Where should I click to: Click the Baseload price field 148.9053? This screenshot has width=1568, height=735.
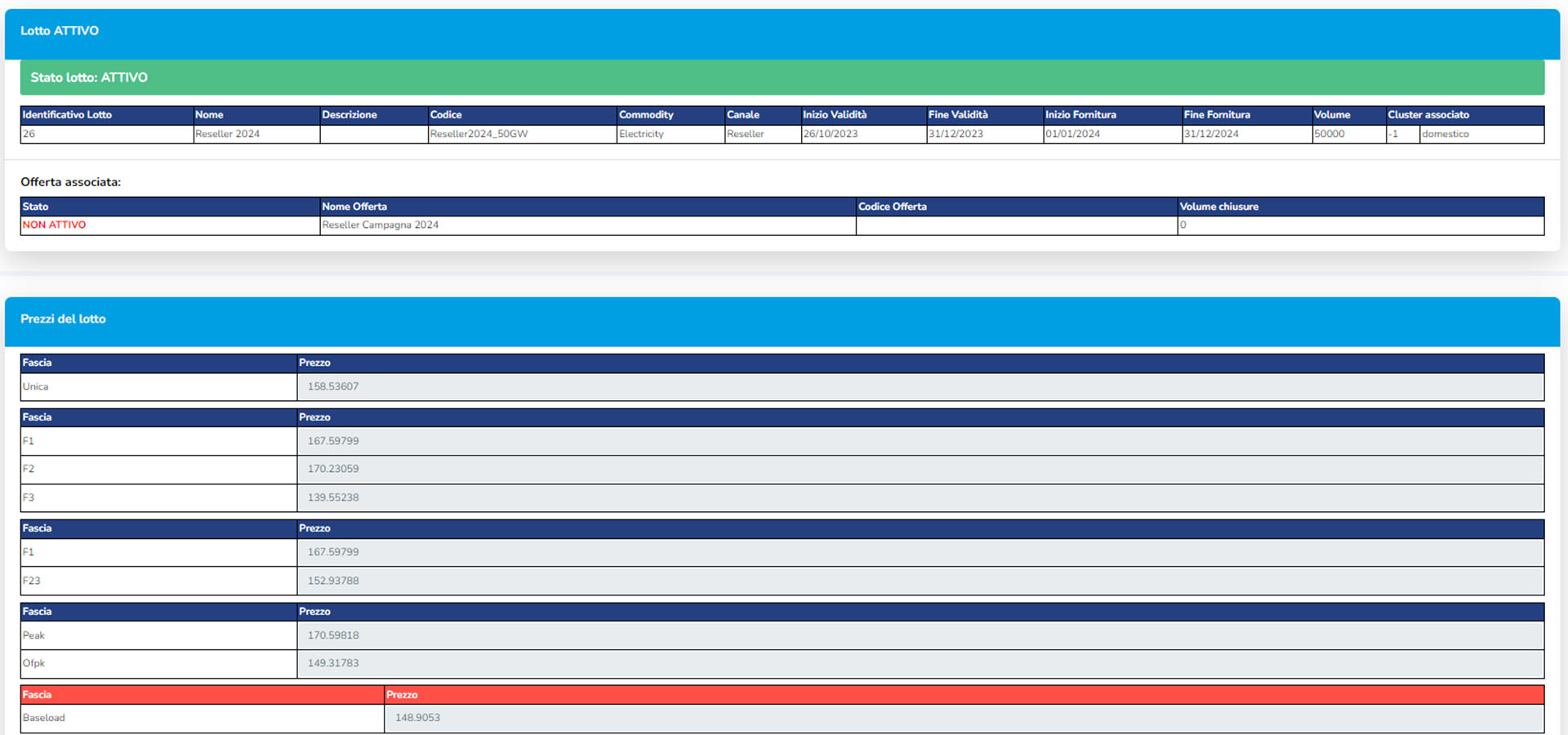coord(964,718)
